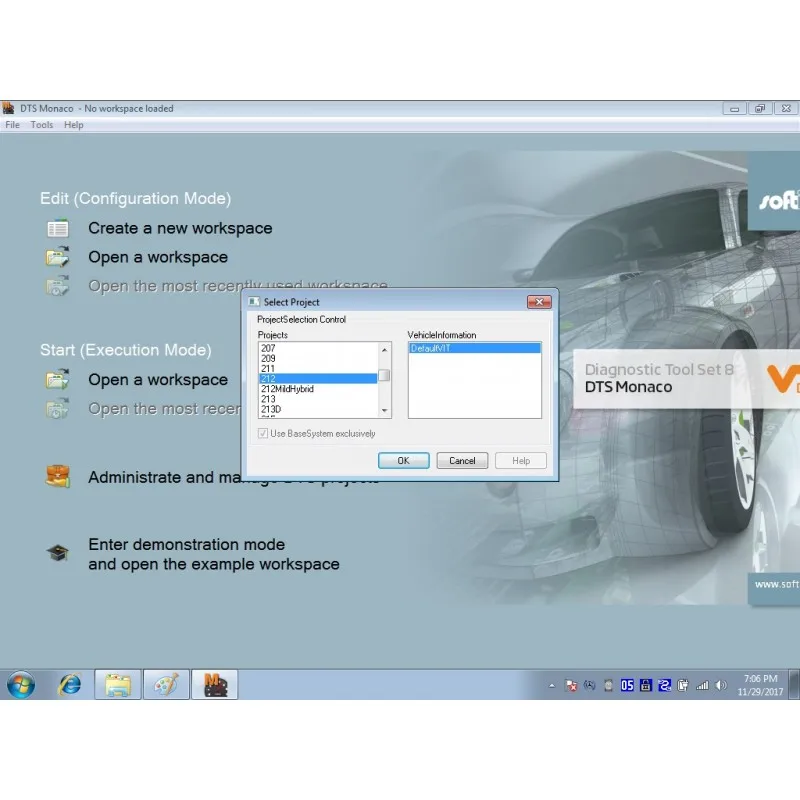Launch Internet Explorer from the taskbar
The width and height of the screenshot is (800, 800).
click(x=69, y=685)
